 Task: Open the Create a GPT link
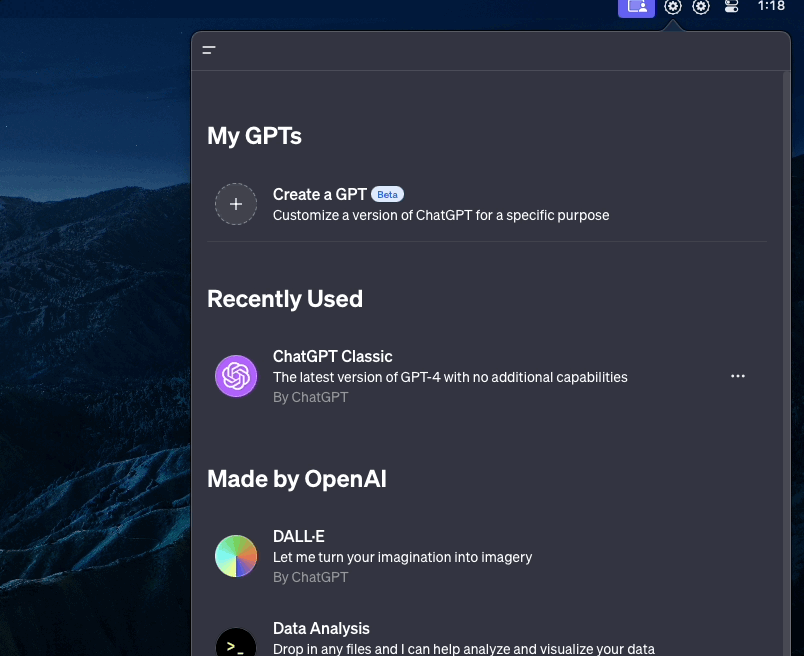click(x=319, y=194)
